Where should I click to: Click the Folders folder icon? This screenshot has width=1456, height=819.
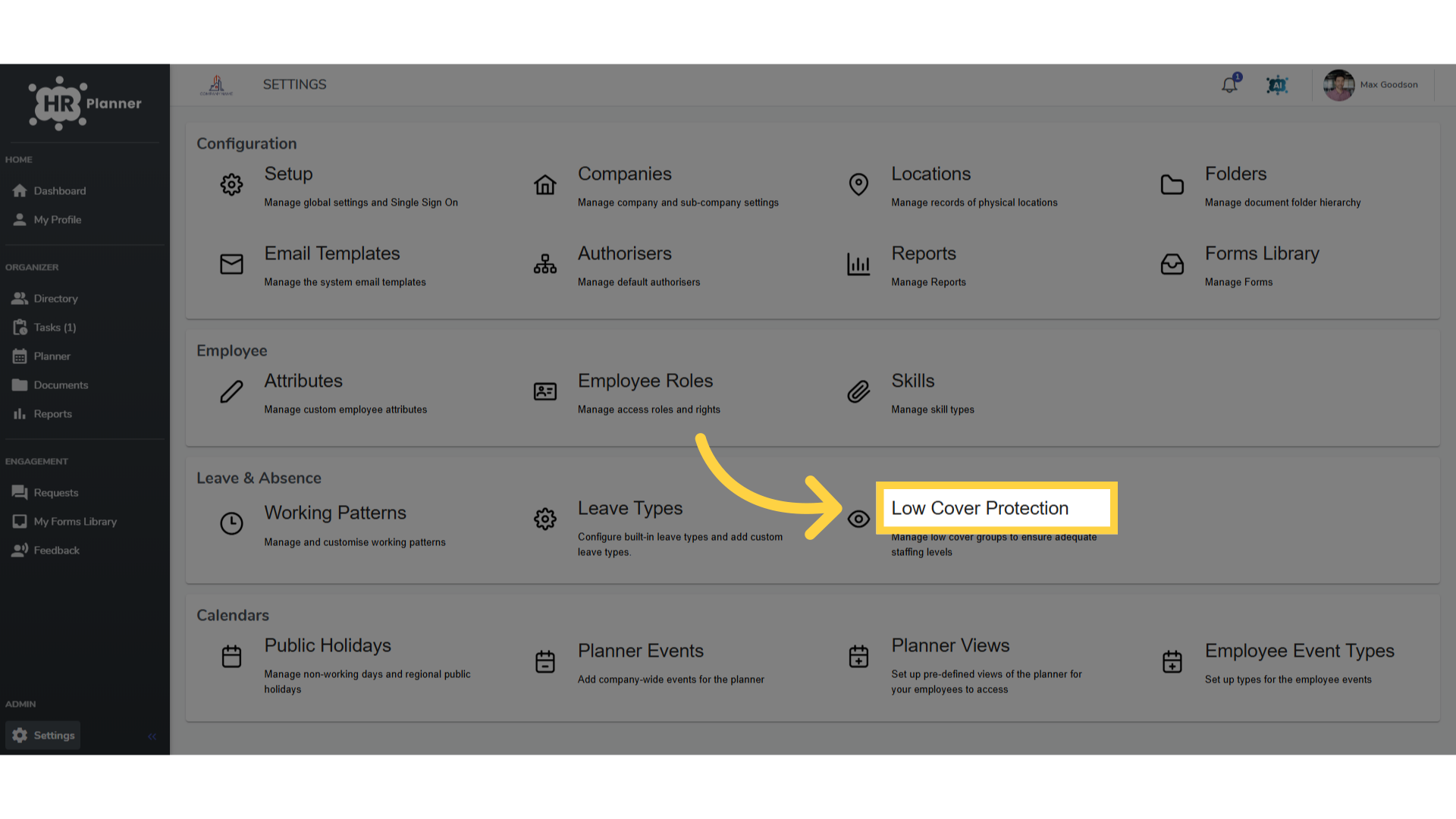pyautogui.click(x=1172, y=184)
